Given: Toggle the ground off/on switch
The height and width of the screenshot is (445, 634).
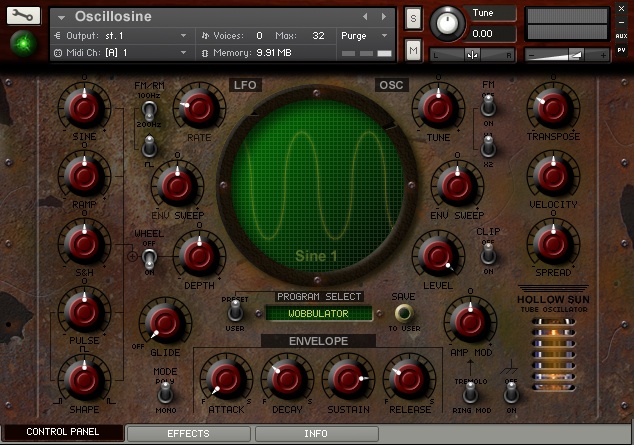Looking at the screenshot, I should pyautogui.click(x=511, y=392).
